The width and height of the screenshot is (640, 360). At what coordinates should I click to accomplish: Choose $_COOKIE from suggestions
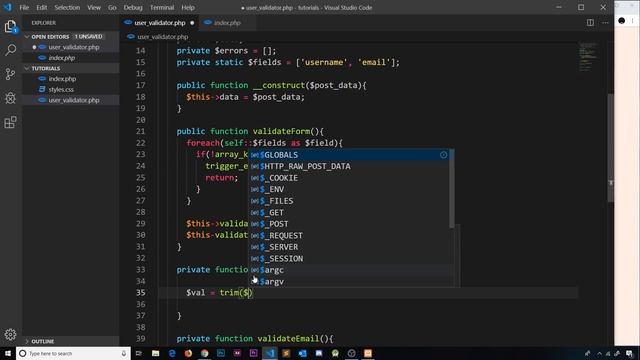(349, 178)
